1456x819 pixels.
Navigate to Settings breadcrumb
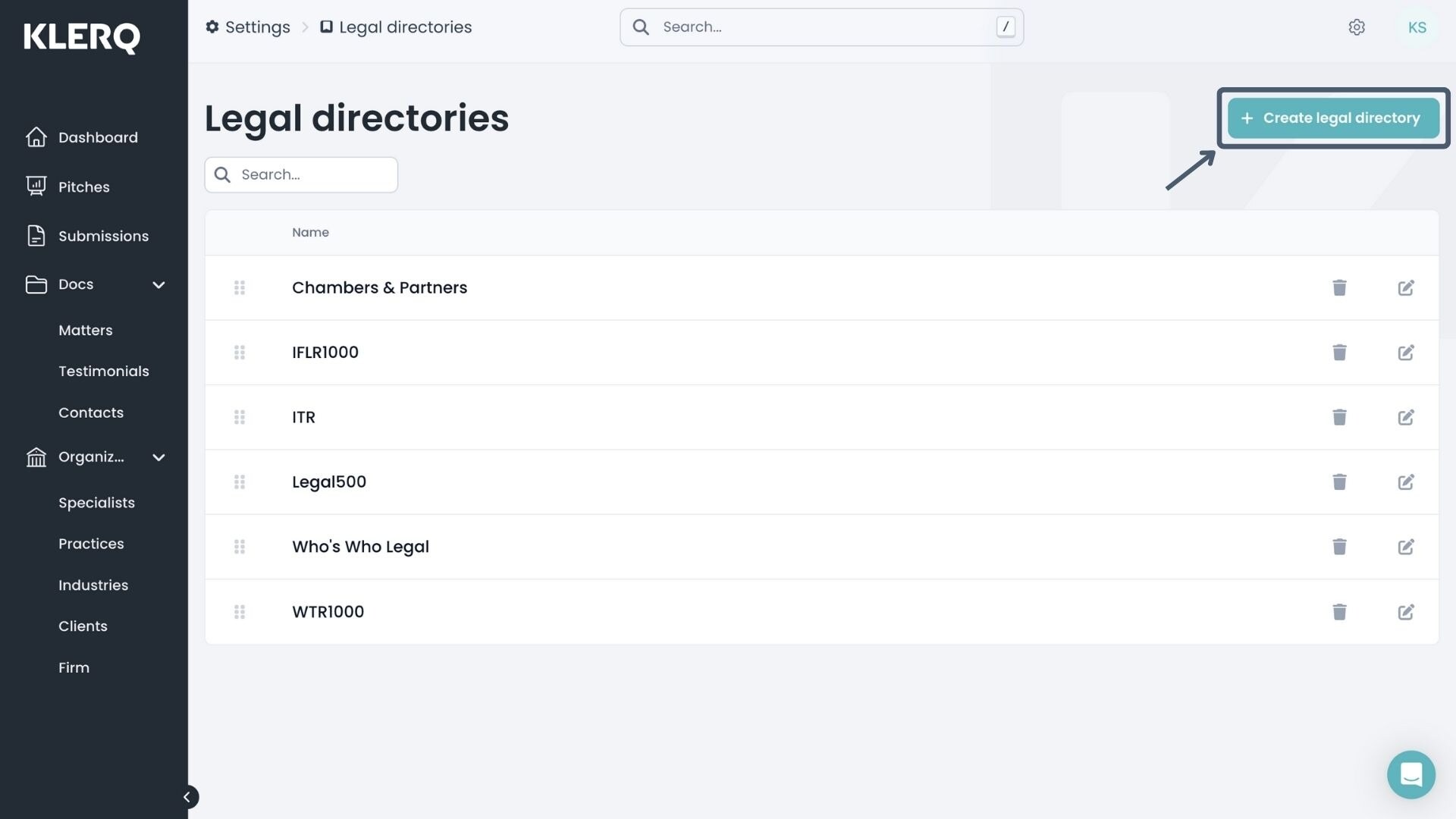click(x=248, y=27)
